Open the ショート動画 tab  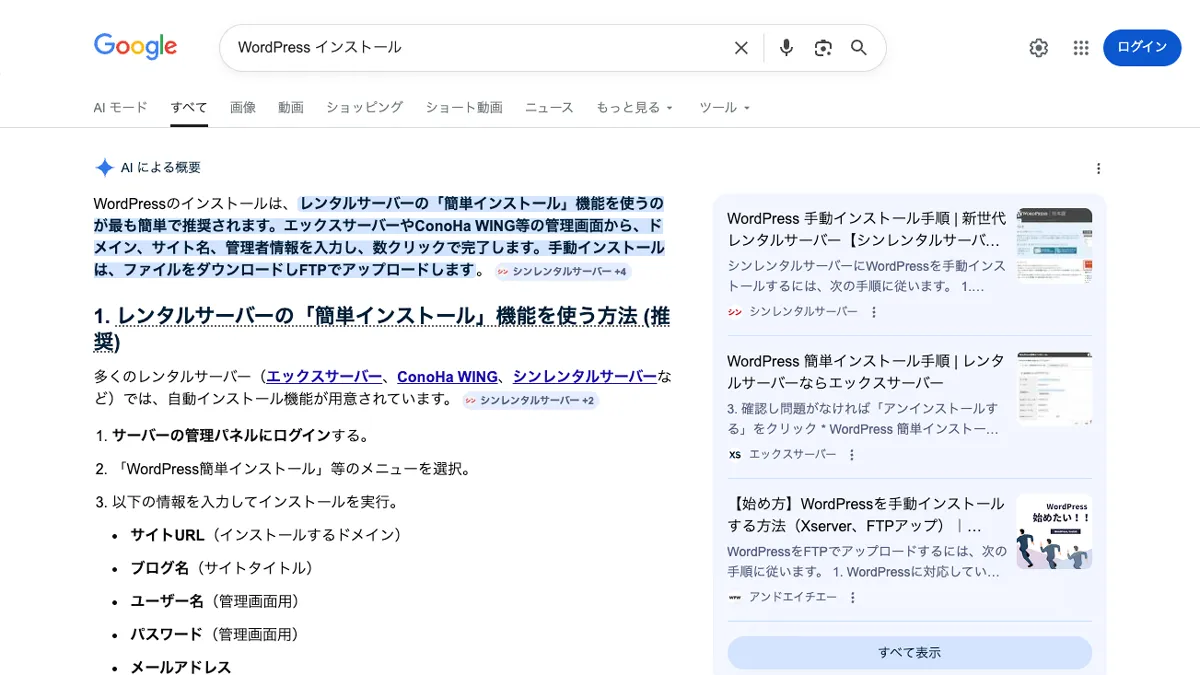pos(464,107)
